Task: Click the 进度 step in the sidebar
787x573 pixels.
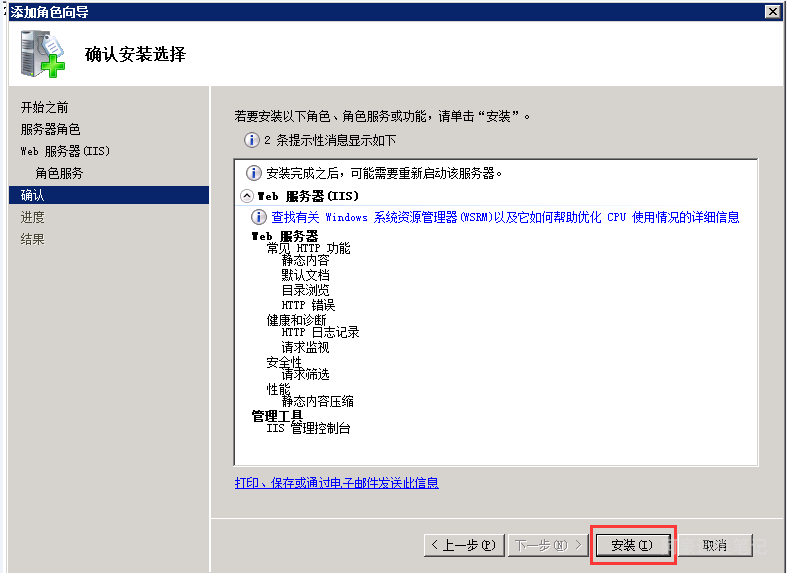Action: (33, 217)
